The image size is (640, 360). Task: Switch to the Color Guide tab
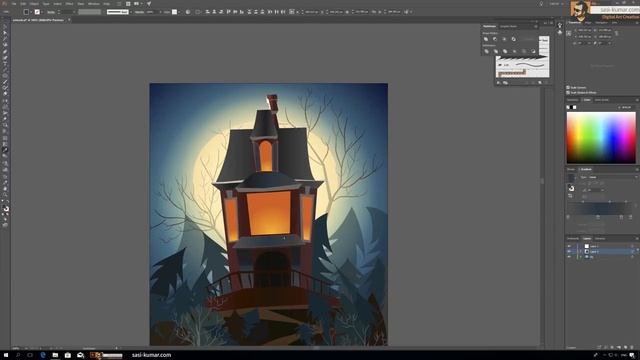[602, 100]
